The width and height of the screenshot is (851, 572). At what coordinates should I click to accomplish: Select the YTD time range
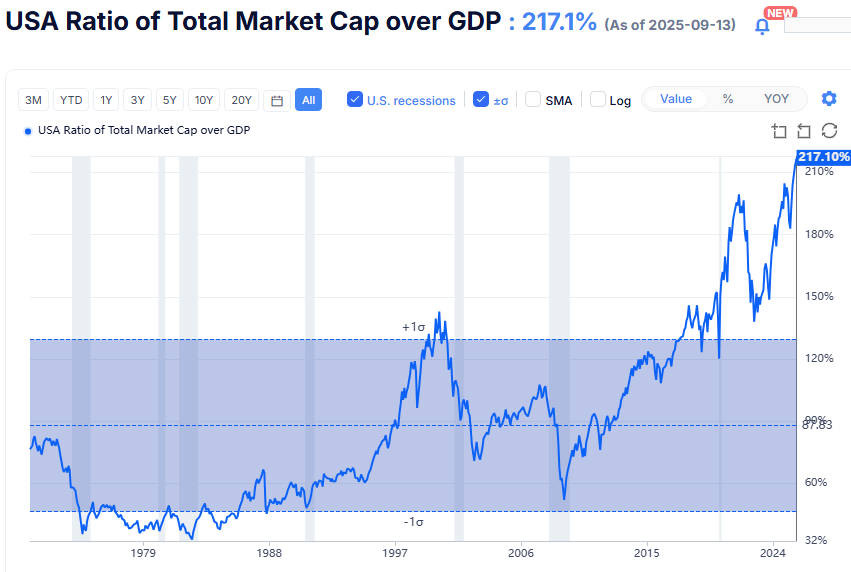[x=71, y=100]
